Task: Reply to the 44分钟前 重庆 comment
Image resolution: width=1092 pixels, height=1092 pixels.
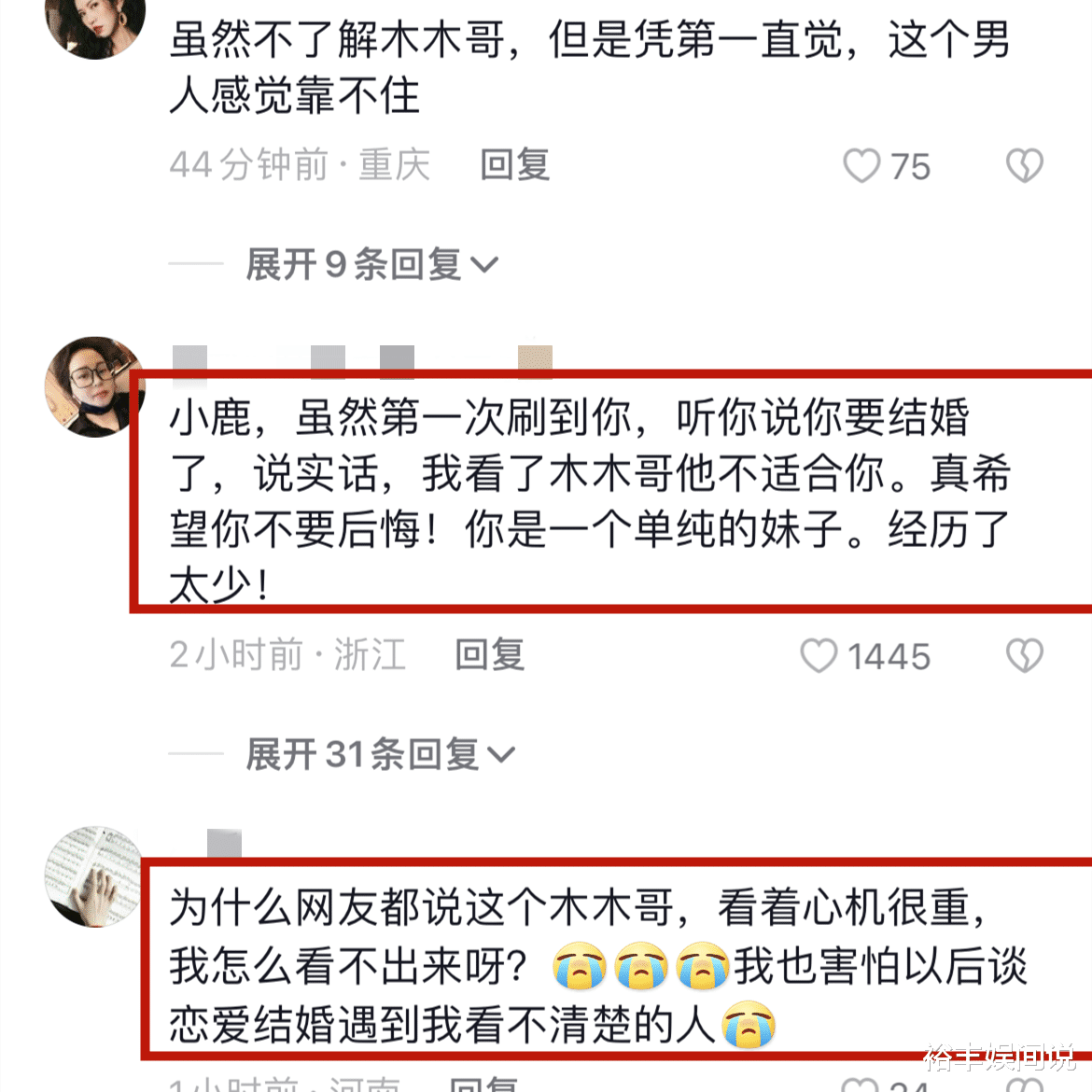Action: point(515,166)
